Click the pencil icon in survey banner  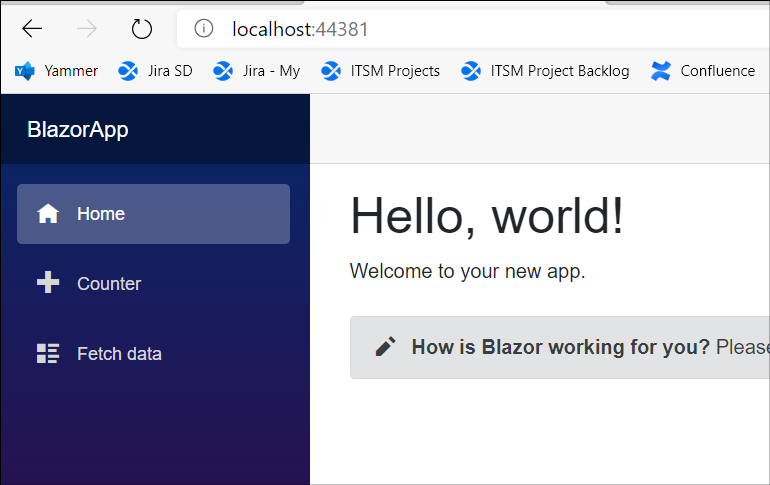click(385, 347)
